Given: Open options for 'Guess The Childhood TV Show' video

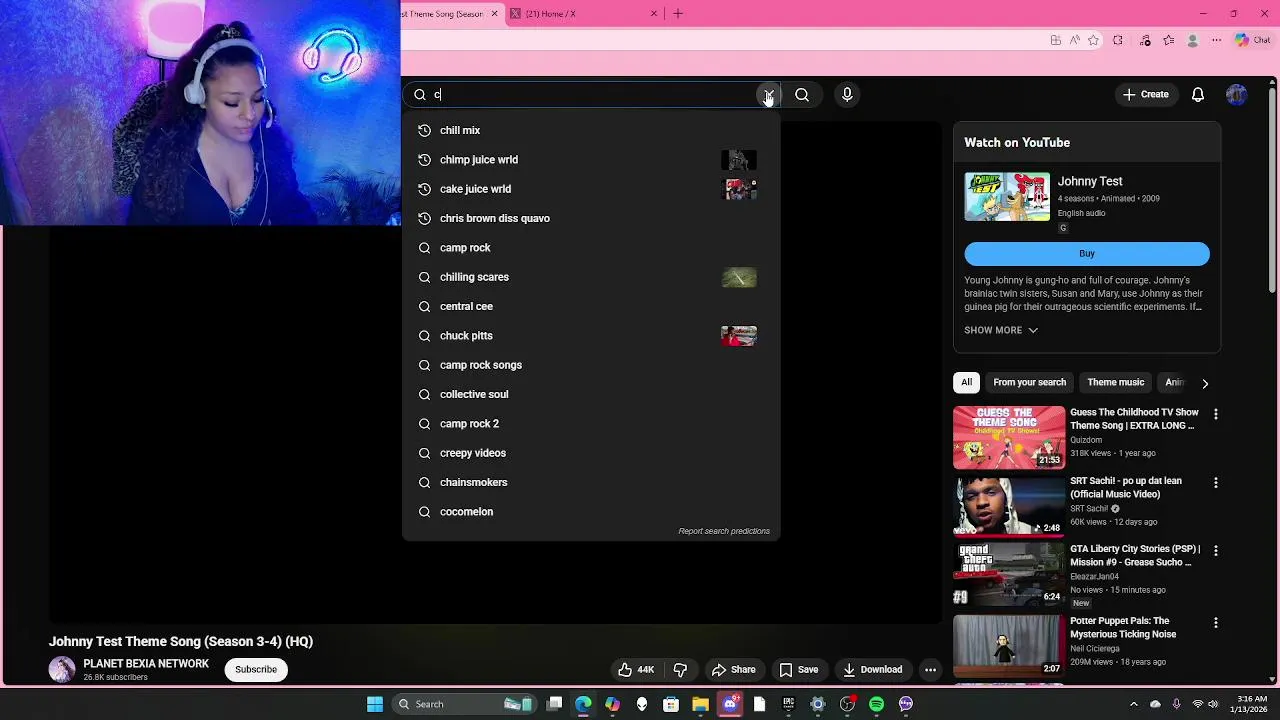Looking at the screenshot, I should [x=1216, y=414].
